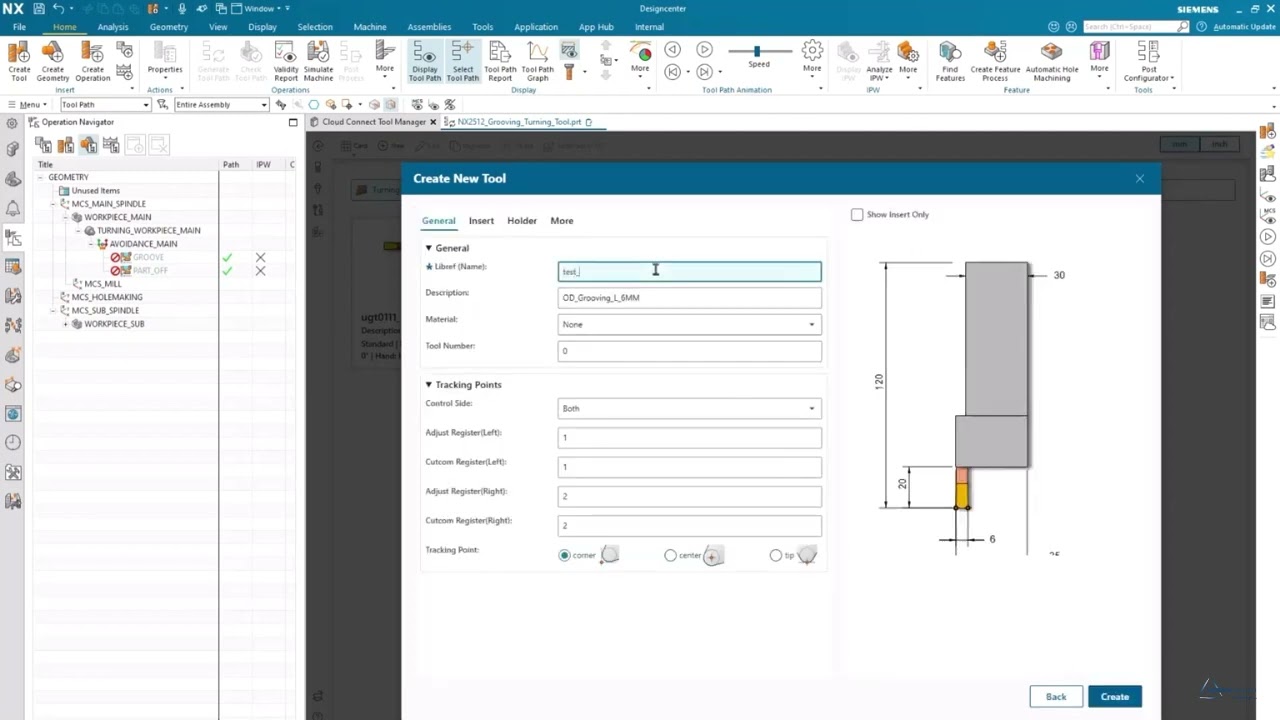Click the Tool Number field

tap(689, 351)
